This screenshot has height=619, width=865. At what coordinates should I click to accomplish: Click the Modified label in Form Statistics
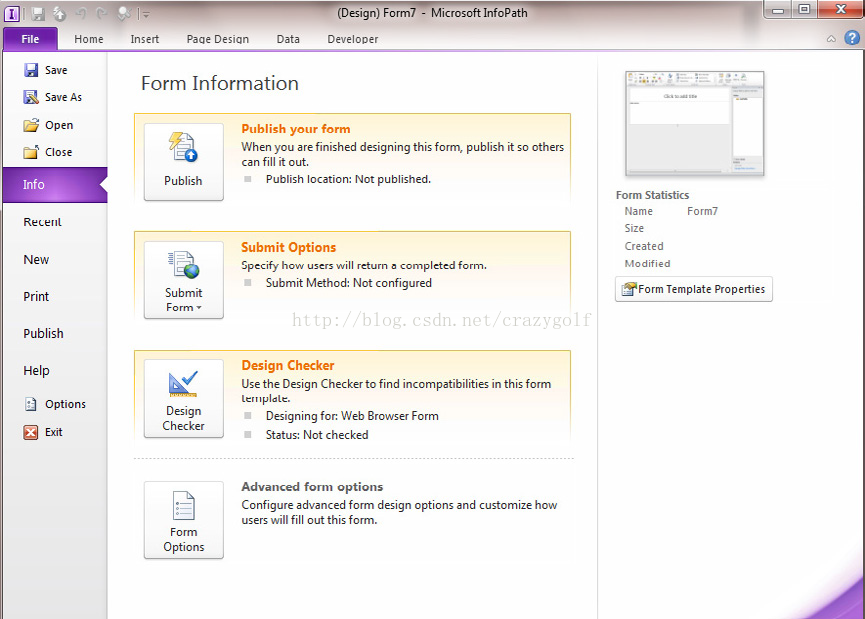point(647,264)
